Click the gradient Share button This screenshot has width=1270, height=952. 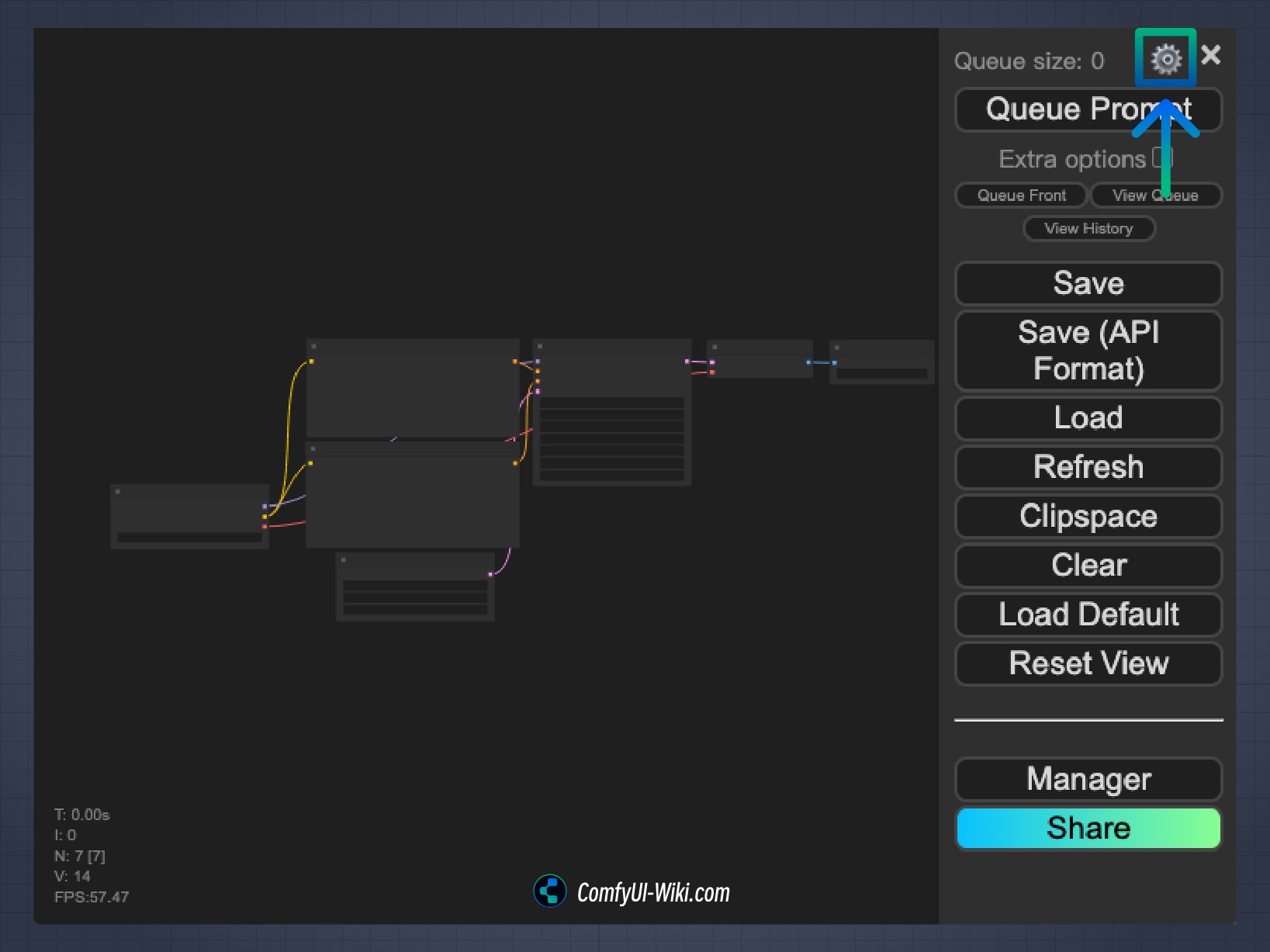[x=1088, y=828]
